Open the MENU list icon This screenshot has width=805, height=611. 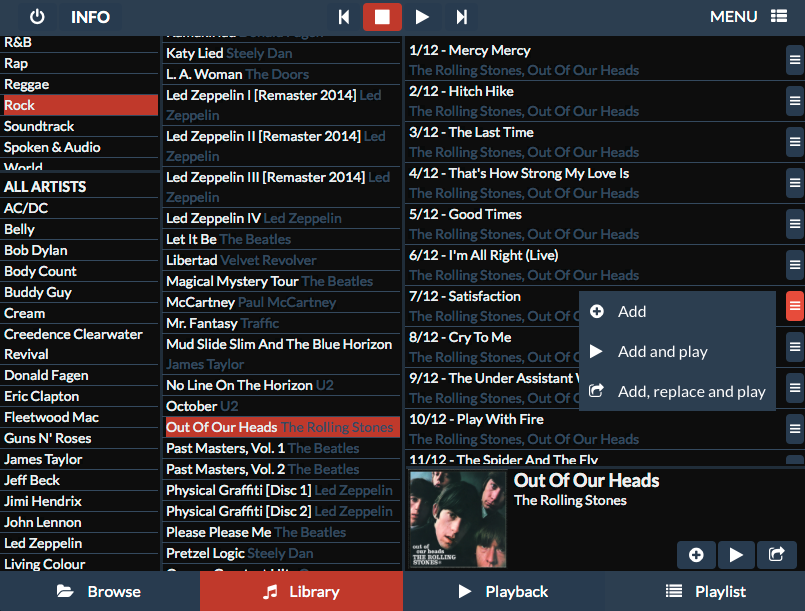click(778, 16)
